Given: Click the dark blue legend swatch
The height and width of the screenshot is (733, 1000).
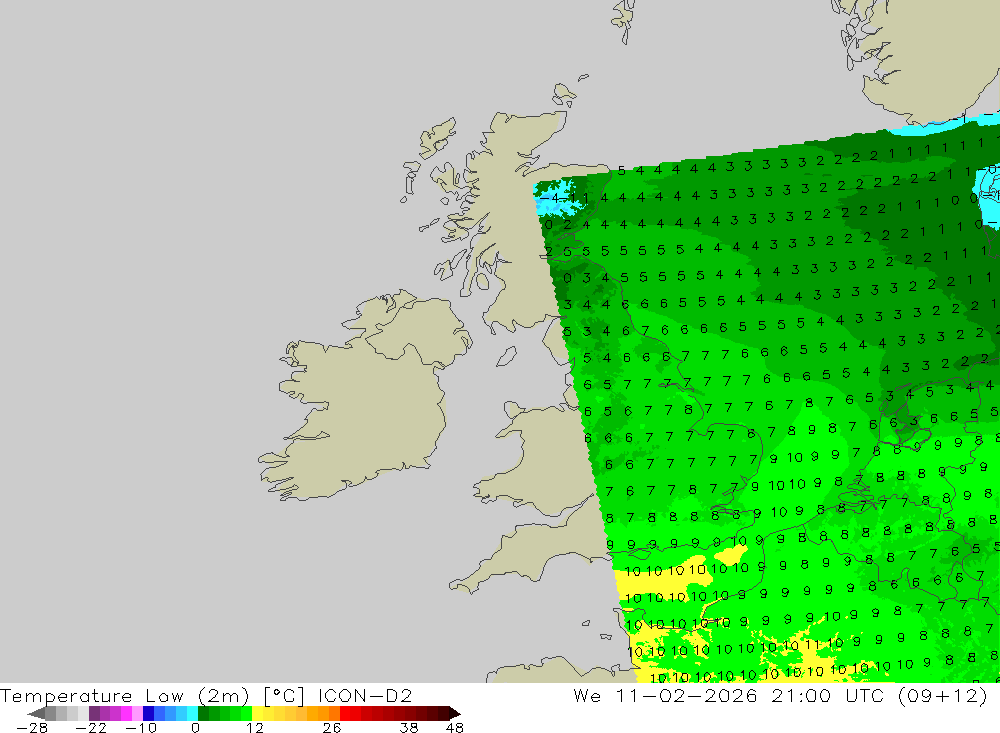Looking at the screenshot, I should click(x=148, y=713).
